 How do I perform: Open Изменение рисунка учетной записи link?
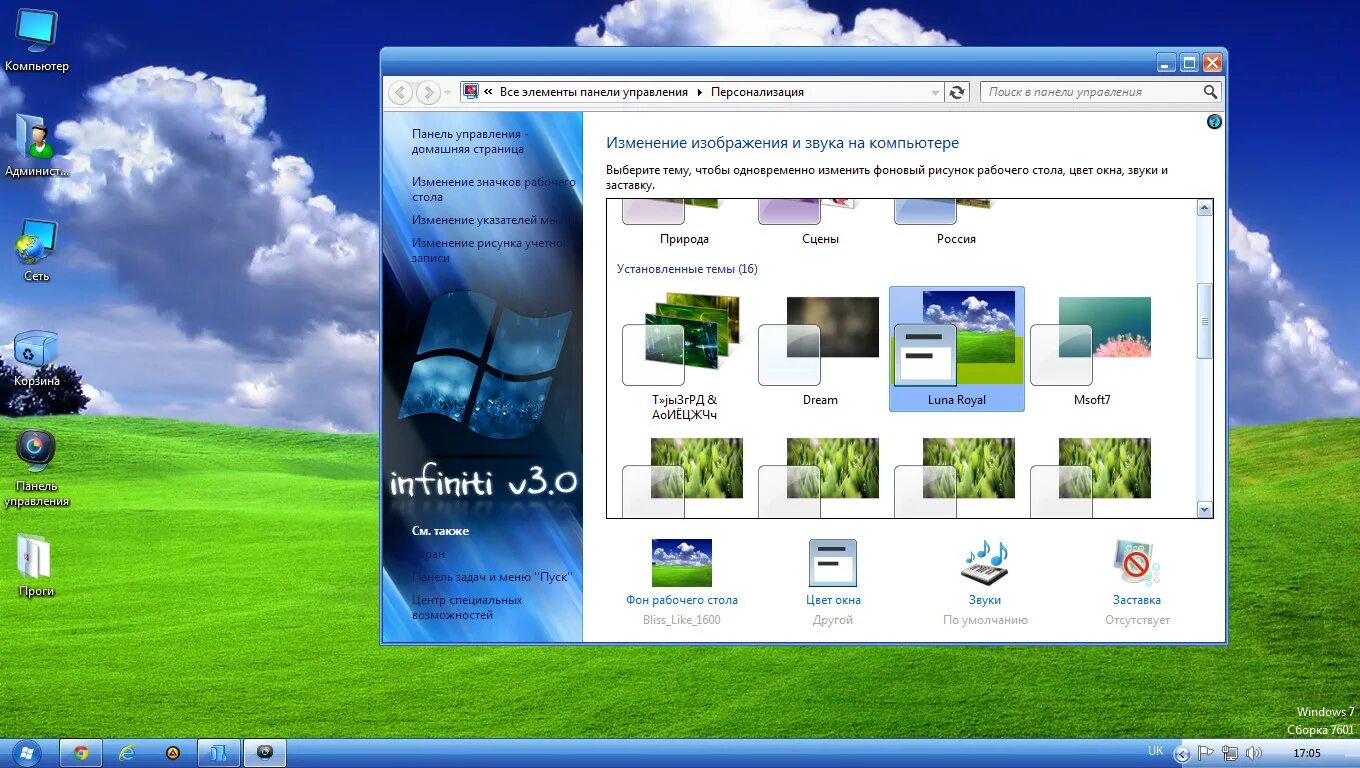[490, 250]
